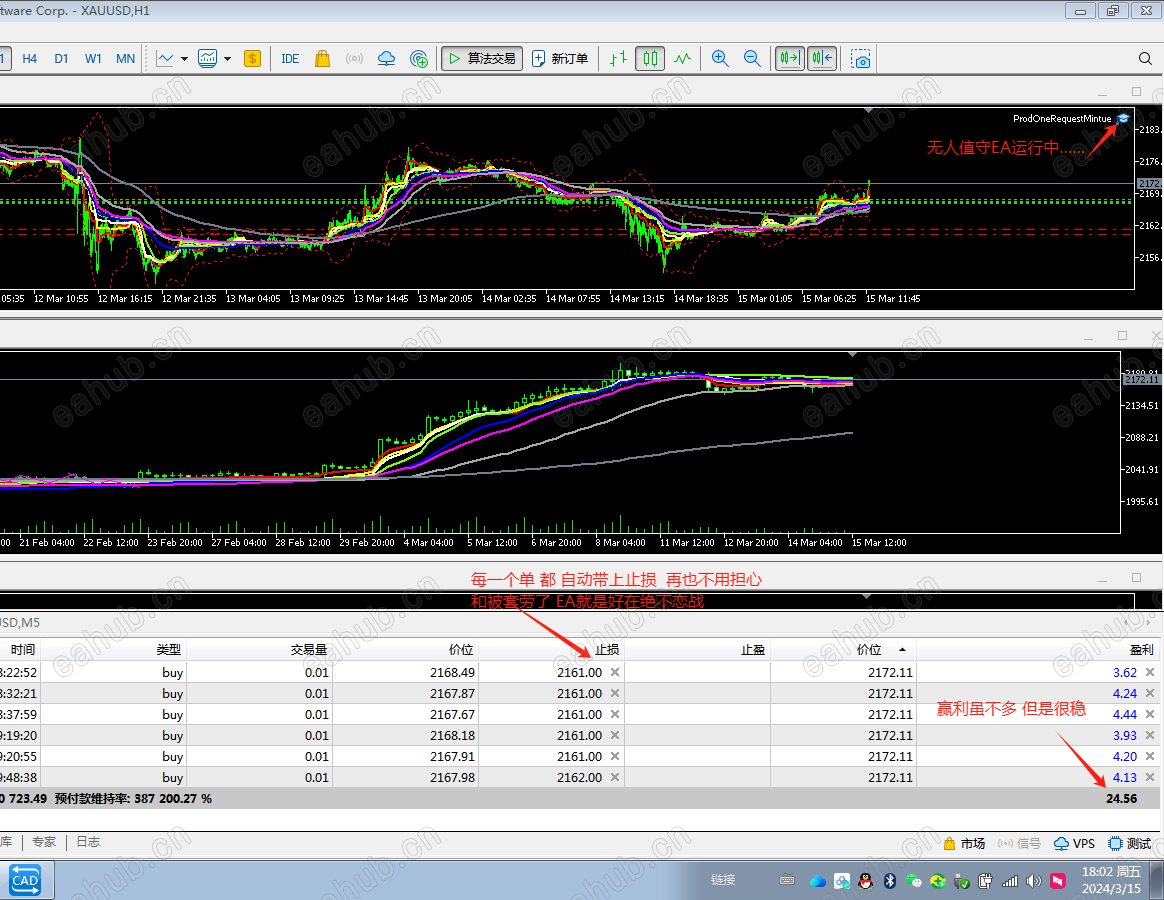Viewport: 1164px width, 900px height.
Task: Open the indicators list dropdown arrow
Action: click(x=227, y=59)
